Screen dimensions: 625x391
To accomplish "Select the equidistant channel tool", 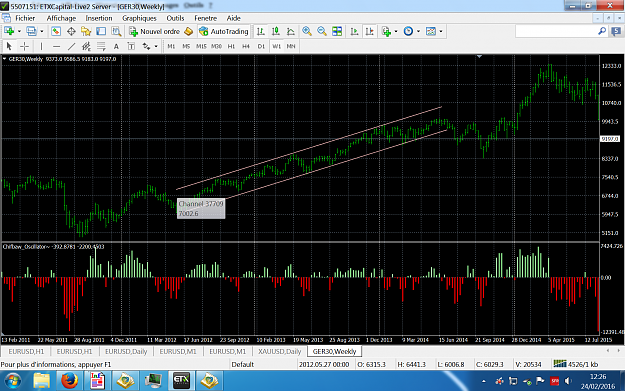I will (x=86, y=46).
